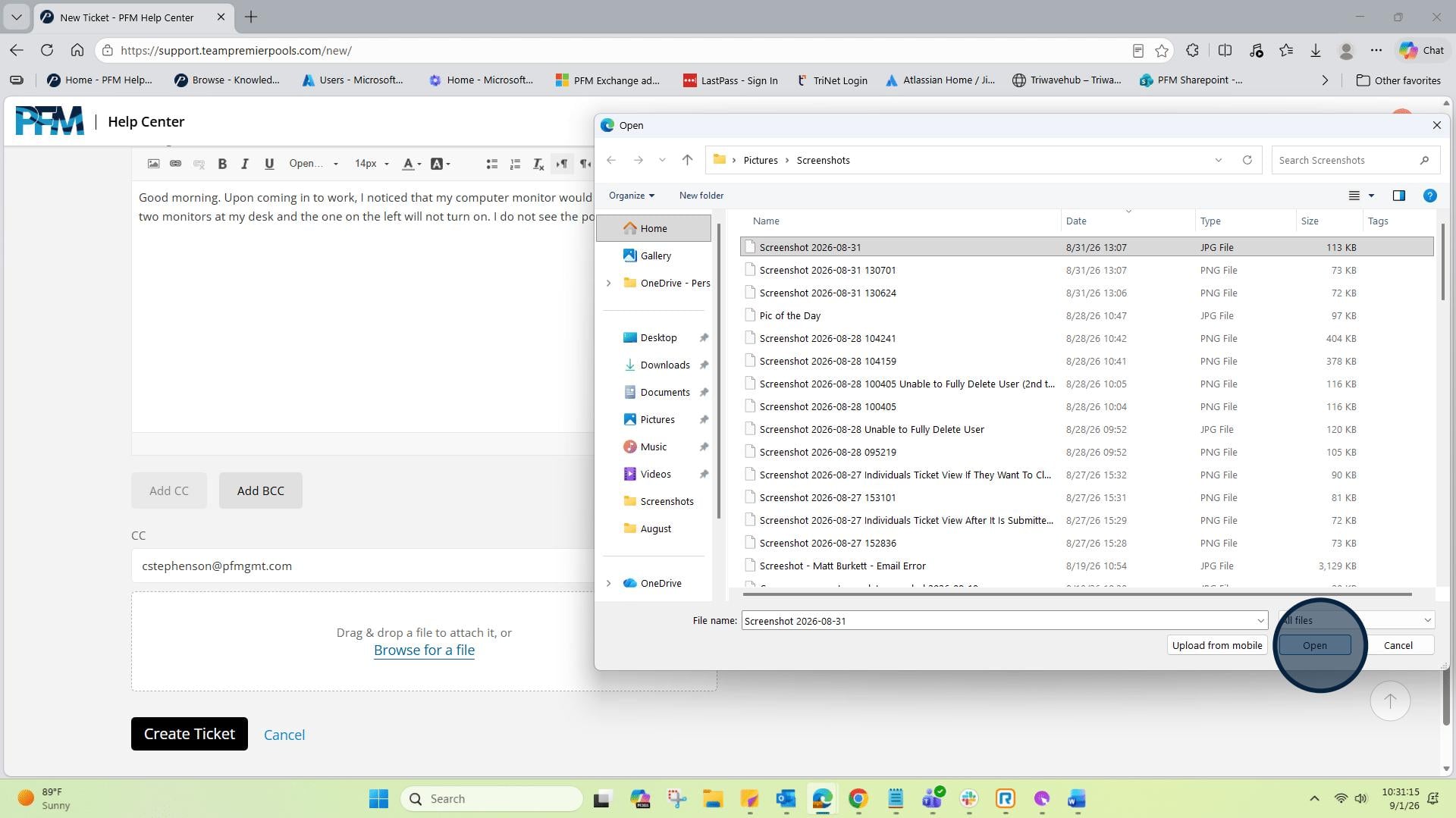The width and height of the screenshot is (1456, 818).
Task: Open Microsoft Word from the taskbar
Action: click(x=1077, y=798)
